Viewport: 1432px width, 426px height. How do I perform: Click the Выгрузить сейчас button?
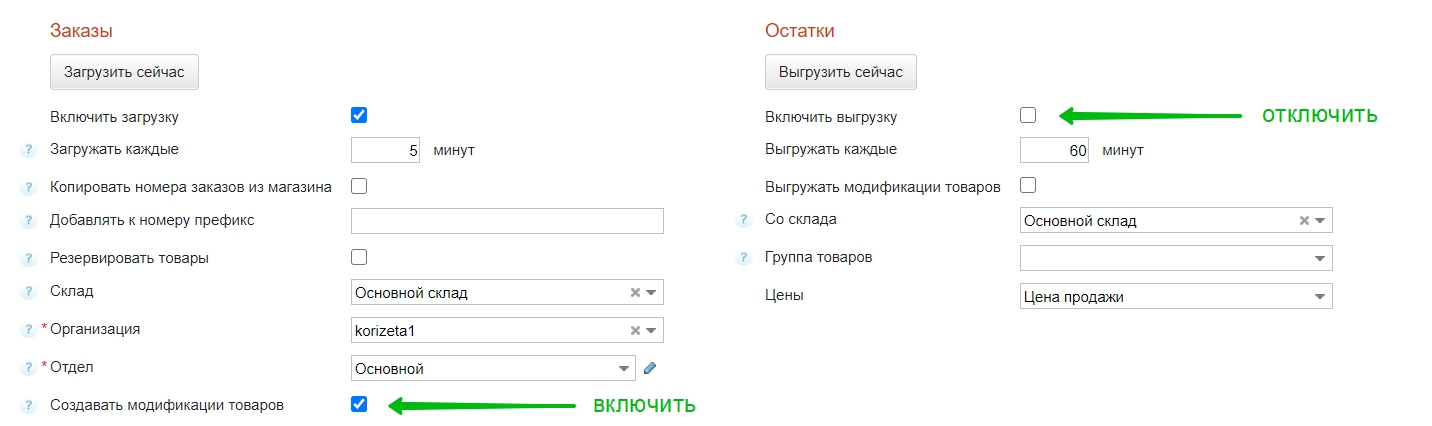point(840,72)
